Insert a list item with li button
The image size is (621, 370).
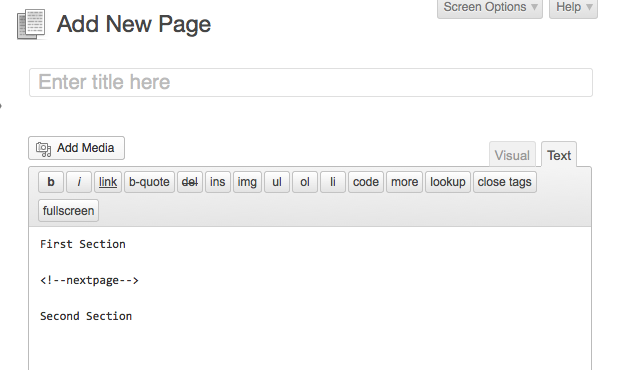click(x=333, y=182)
